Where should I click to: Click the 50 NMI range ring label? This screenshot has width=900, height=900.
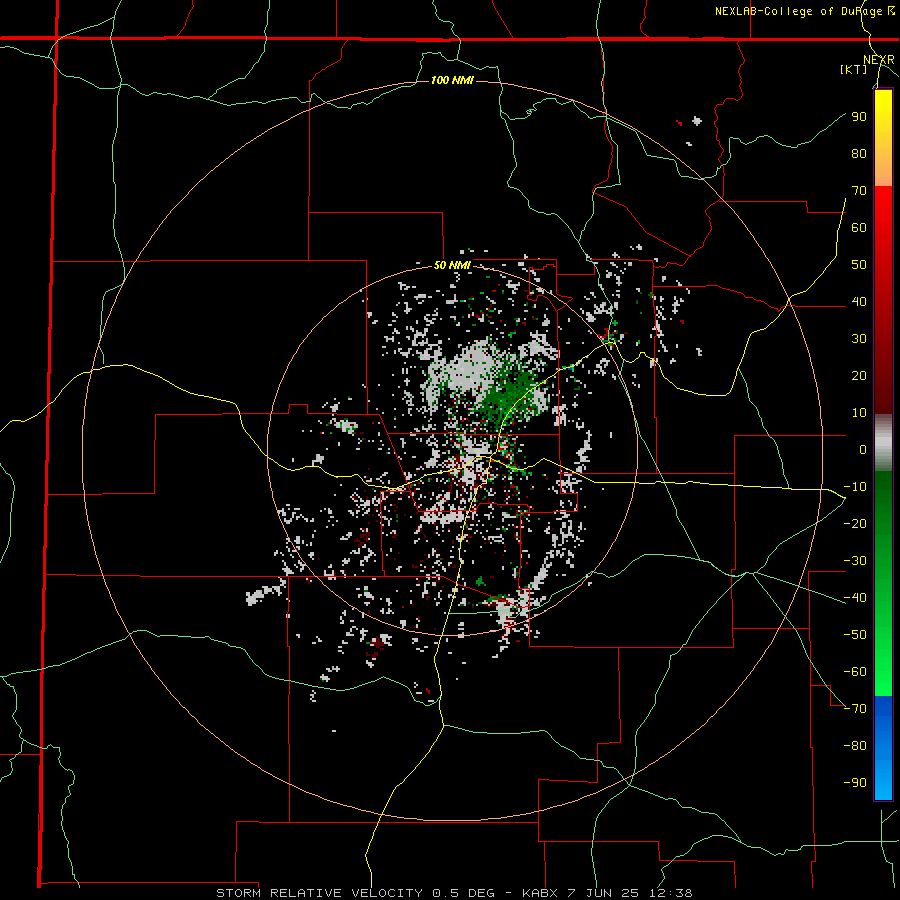[452, 265]
